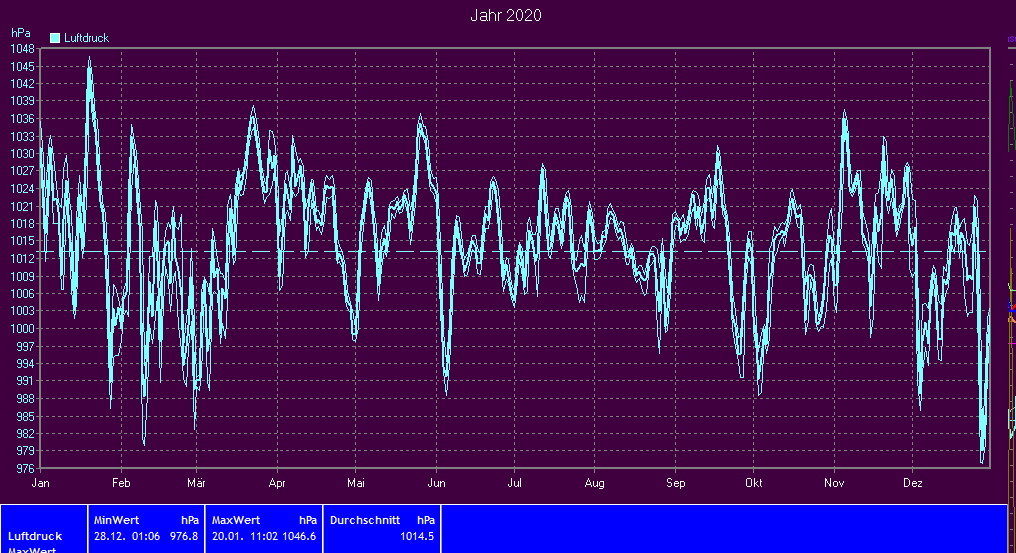The width and height of the screenshot is (1016, 553).
Task: Click the Okt label on the x-axis
Action: tap(753, 483)
